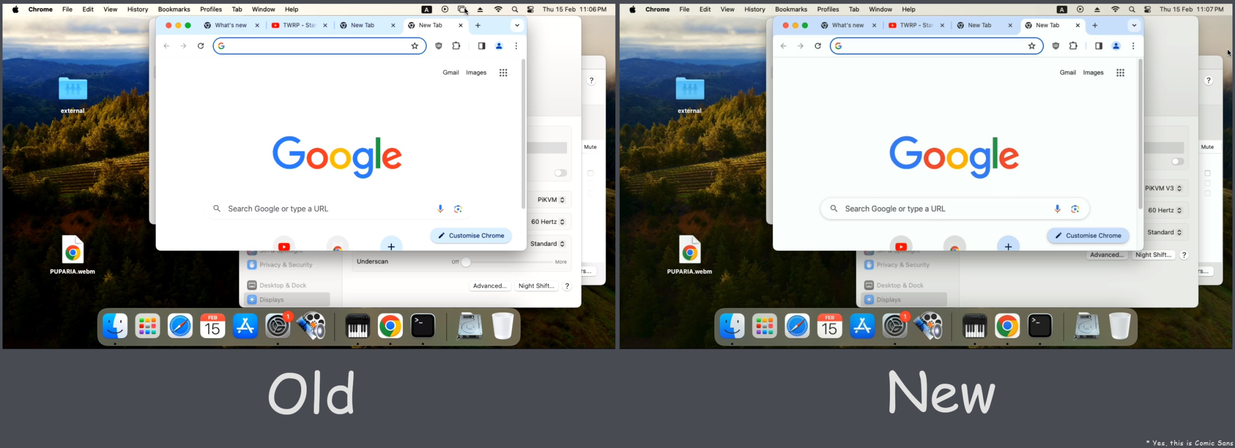Viewport: 1235px width, 448px height.
Task: Switch to the TWRP tab in New screenshot
Action: (911, 25)
